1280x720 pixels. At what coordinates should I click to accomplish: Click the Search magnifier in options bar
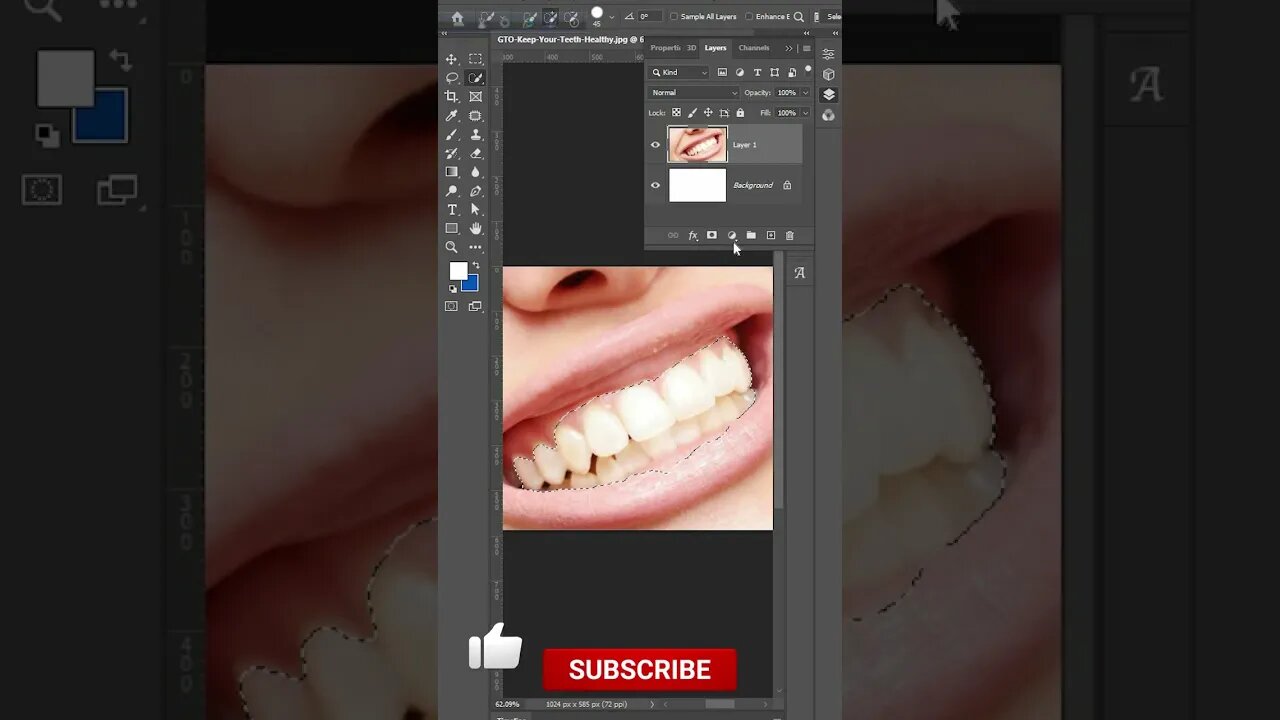point(798,17)
